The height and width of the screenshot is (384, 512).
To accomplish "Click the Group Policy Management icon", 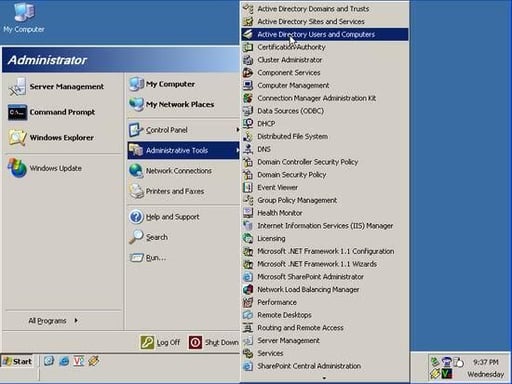I will click(x=248, y=200).
